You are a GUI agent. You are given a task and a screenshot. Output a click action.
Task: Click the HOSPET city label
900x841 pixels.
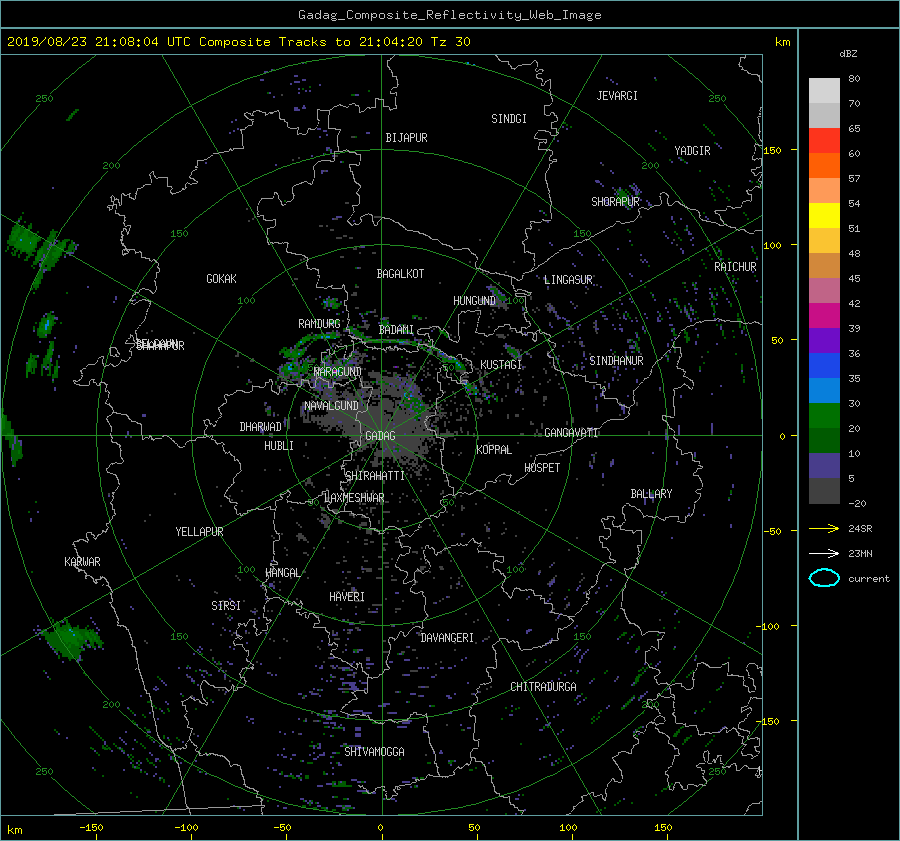[x=542, y=468]
